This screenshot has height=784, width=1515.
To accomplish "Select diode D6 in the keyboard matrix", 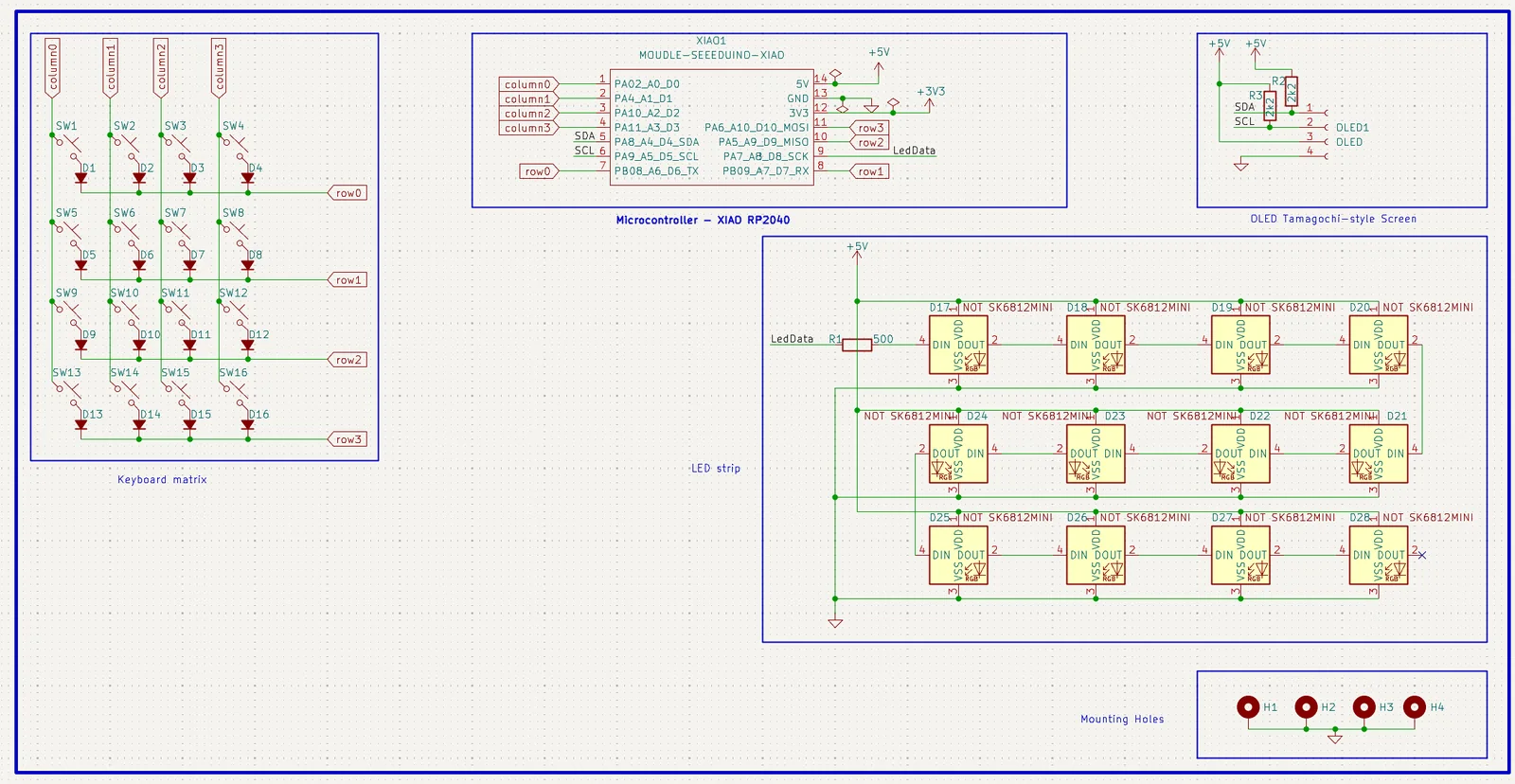I will coord(139,265).
